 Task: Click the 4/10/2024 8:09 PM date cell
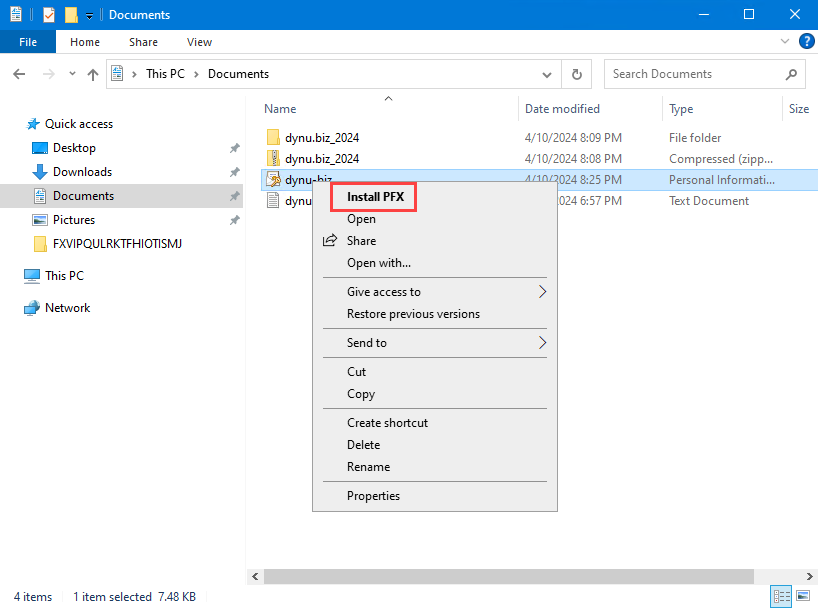[573, 137]
